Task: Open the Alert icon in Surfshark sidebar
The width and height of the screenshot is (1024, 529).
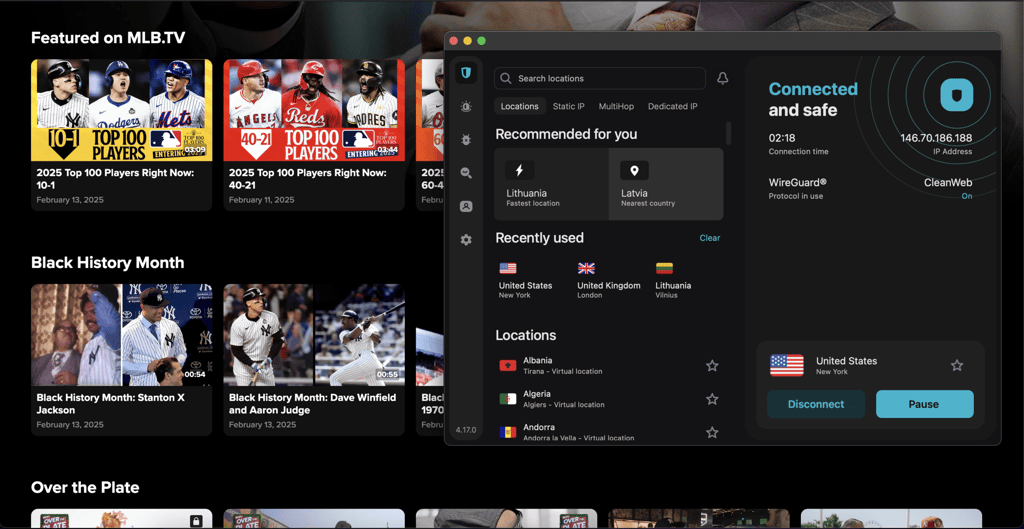Action: [x=466, y=106]
